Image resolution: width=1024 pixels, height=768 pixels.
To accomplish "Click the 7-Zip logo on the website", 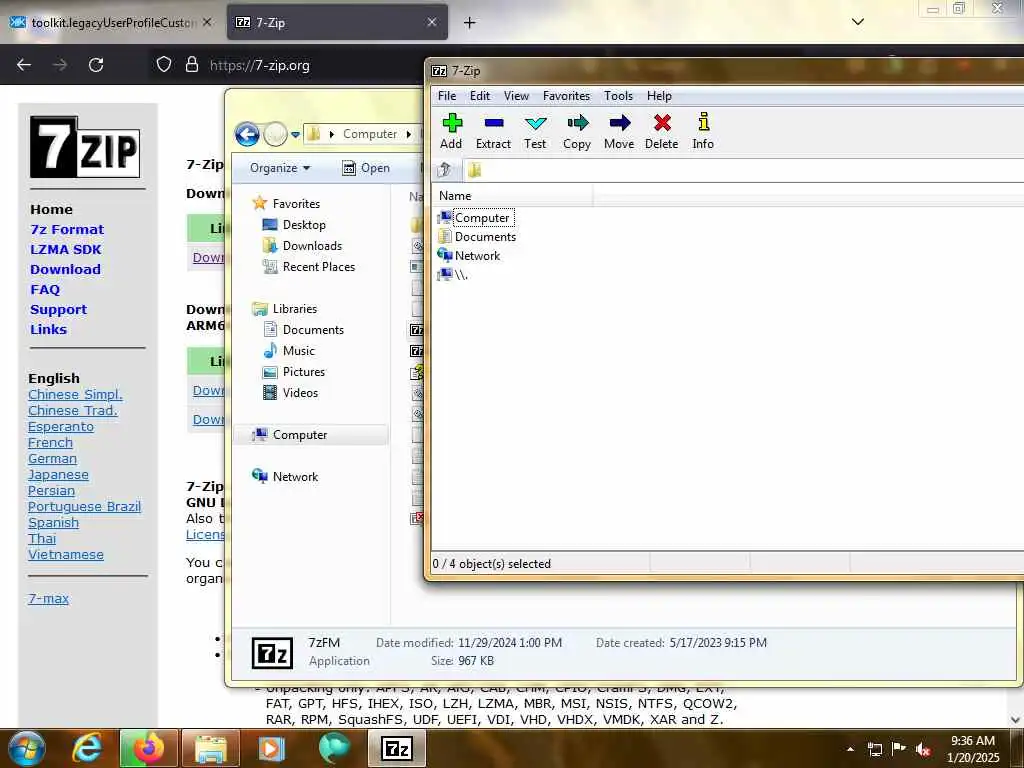I will click(85, 147).
